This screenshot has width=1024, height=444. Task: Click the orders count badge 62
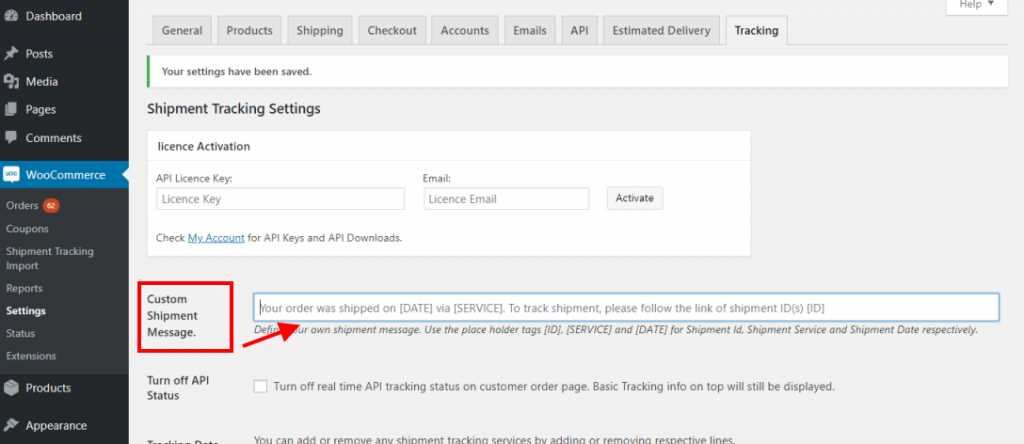51,206
